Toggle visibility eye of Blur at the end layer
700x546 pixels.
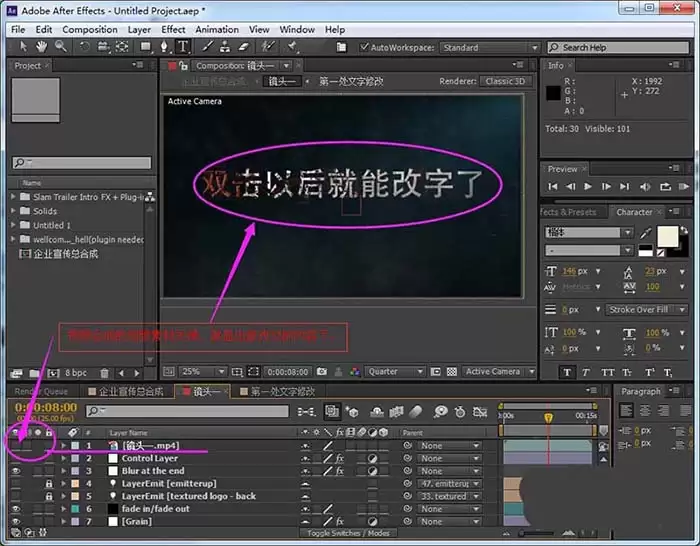tap(16, 471)
